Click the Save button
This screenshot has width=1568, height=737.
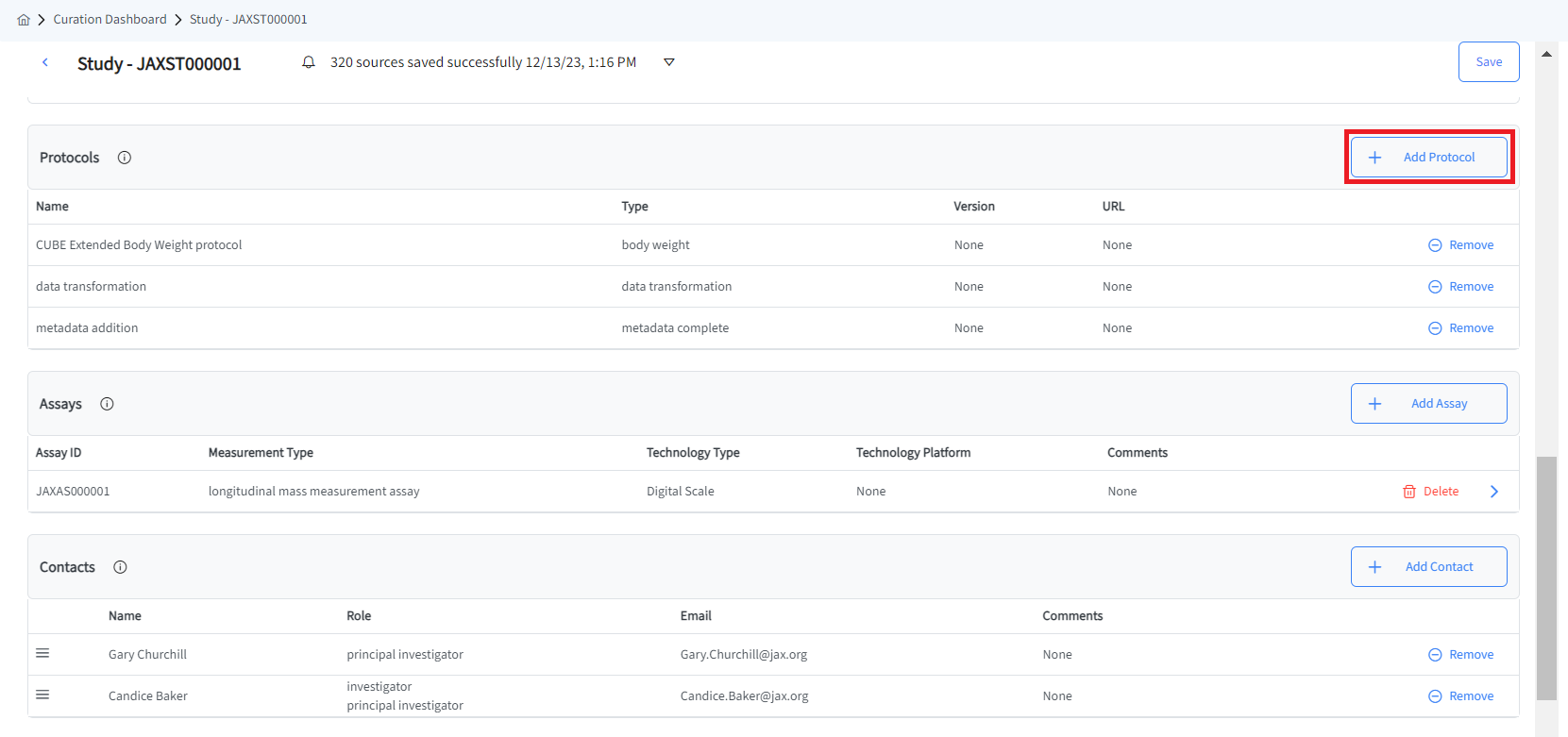pos(1489,62)
